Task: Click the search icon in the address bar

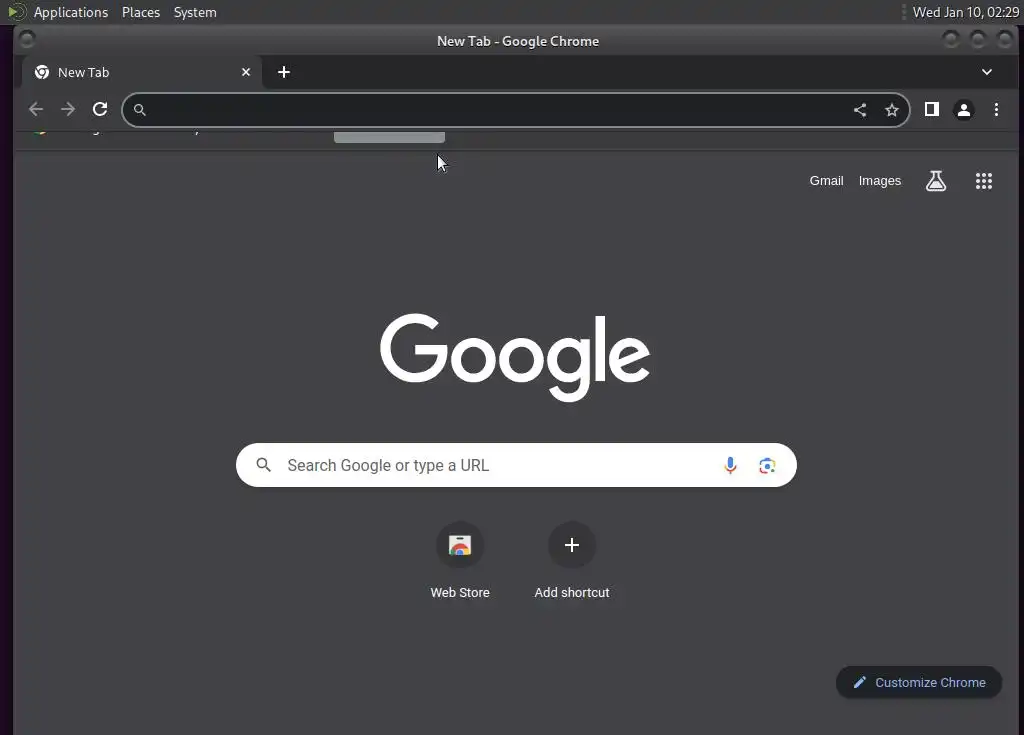Action: click(140, 110)
